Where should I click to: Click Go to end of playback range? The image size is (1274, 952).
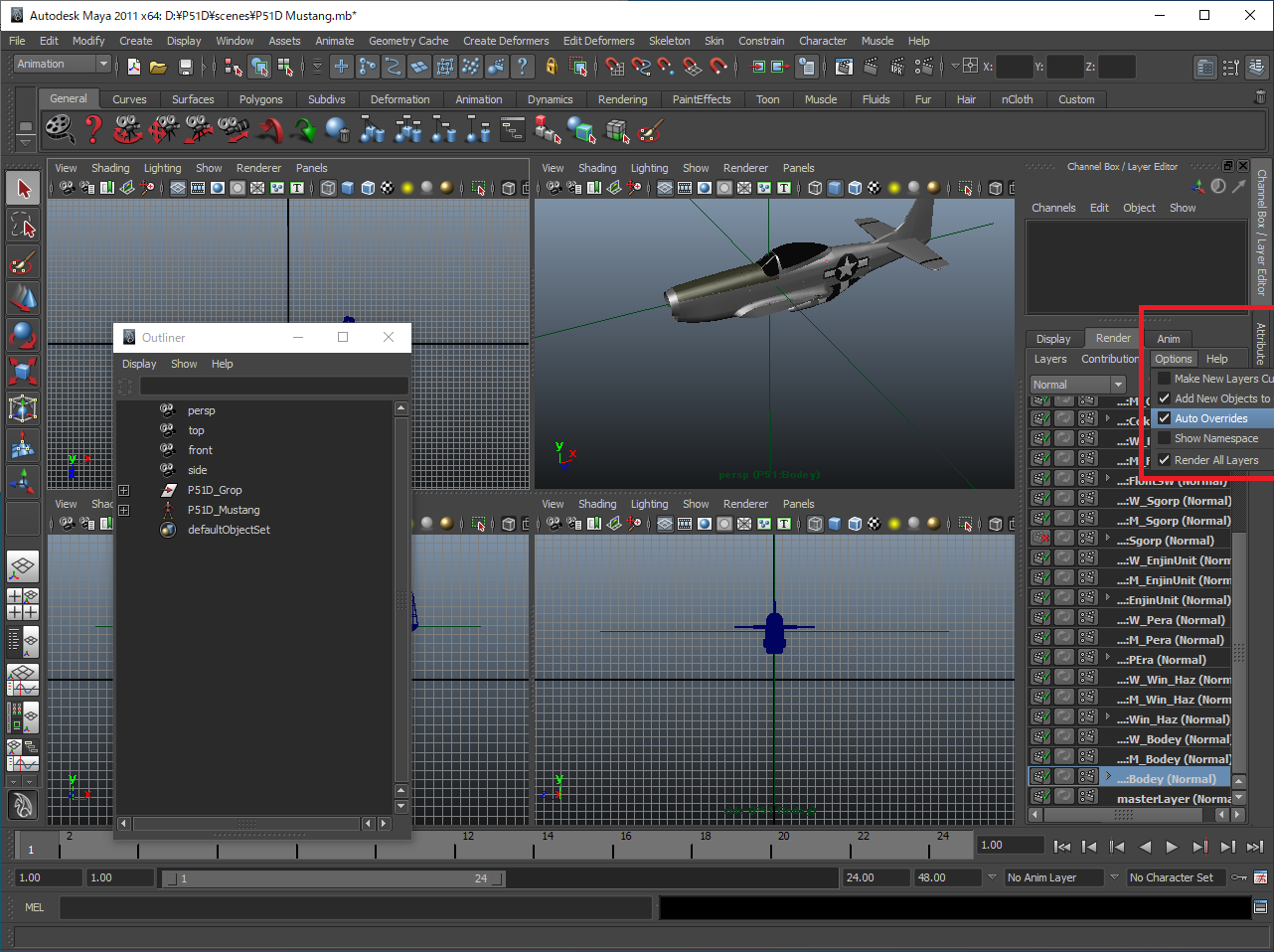(1254, 847)
